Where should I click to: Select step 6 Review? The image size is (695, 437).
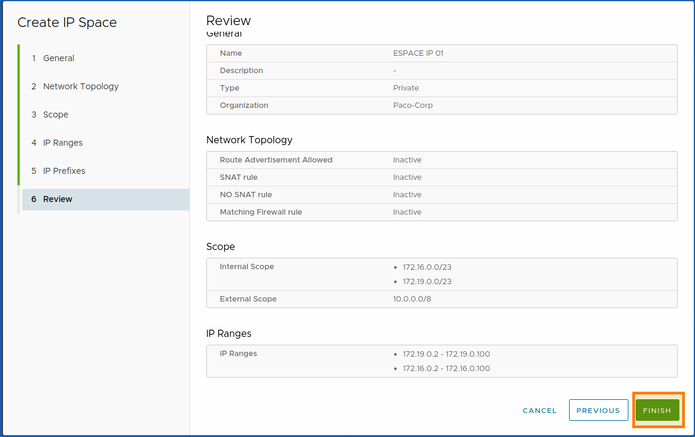pos(105,199)
